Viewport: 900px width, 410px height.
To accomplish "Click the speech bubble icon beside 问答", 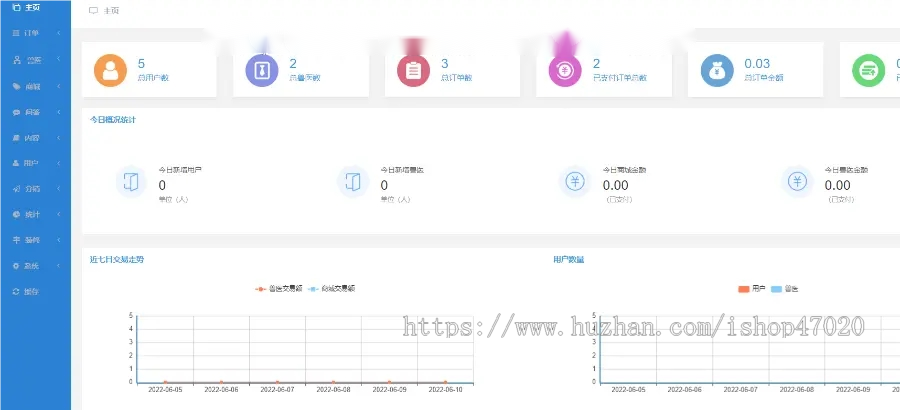I will (16, 113).
